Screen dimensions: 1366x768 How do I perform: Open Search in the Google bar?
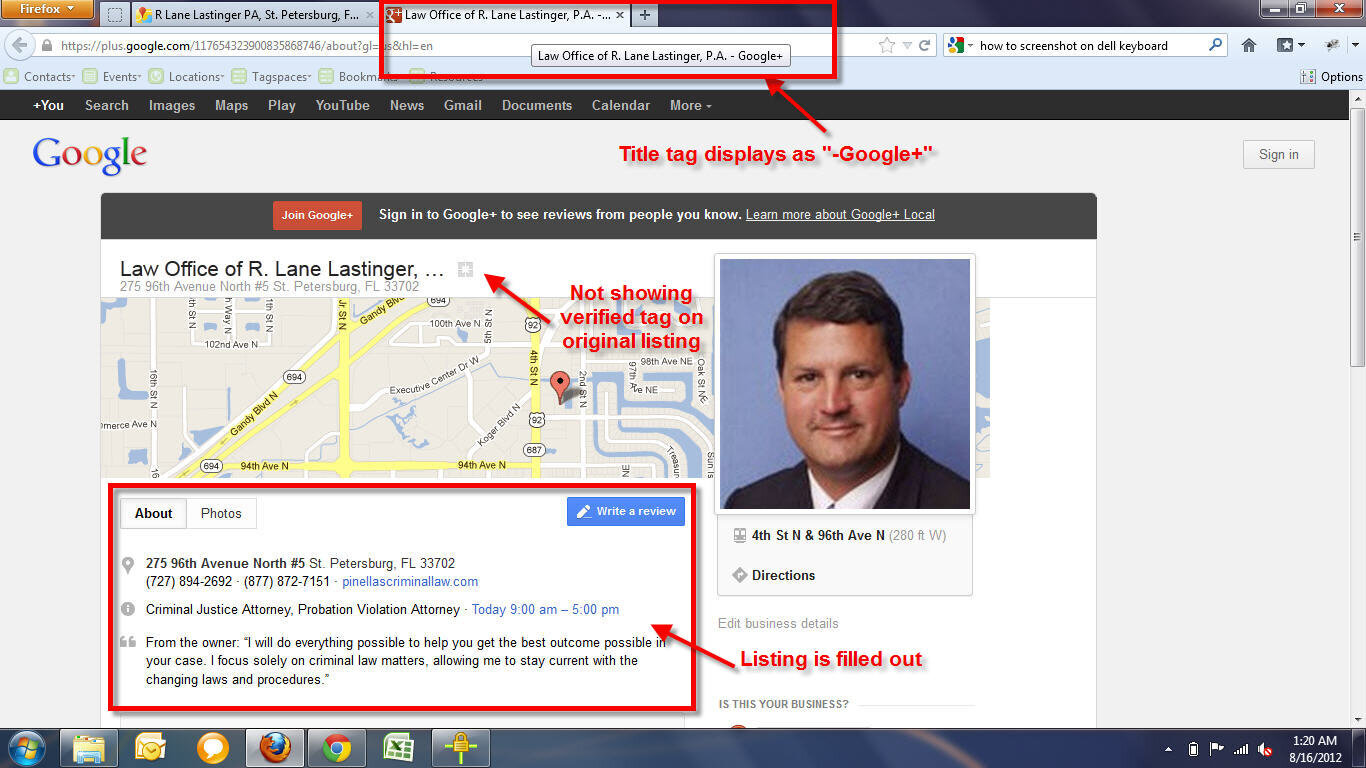tap(107, 105)
